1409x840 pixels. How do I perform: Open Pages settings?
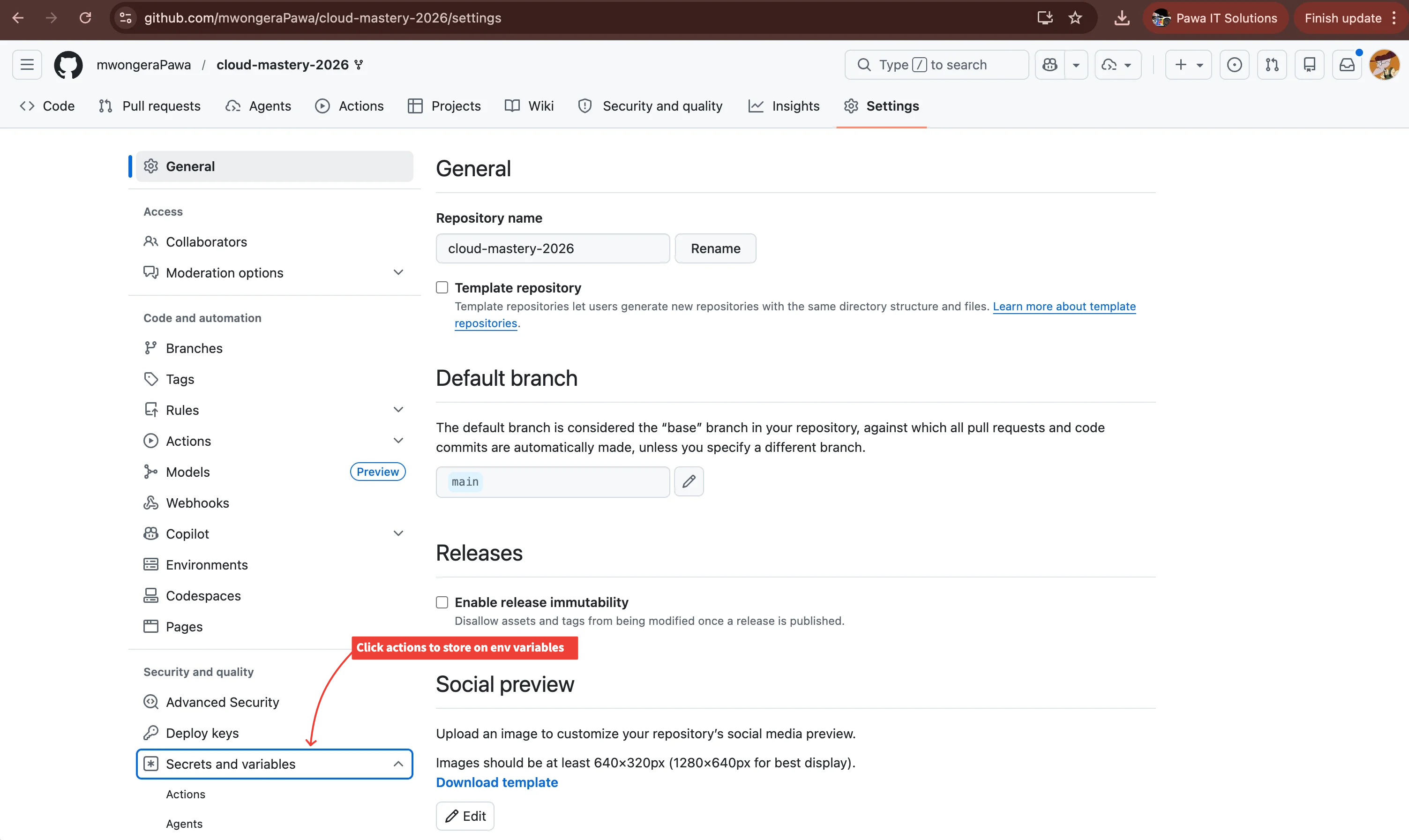click(x=275, y=627)
